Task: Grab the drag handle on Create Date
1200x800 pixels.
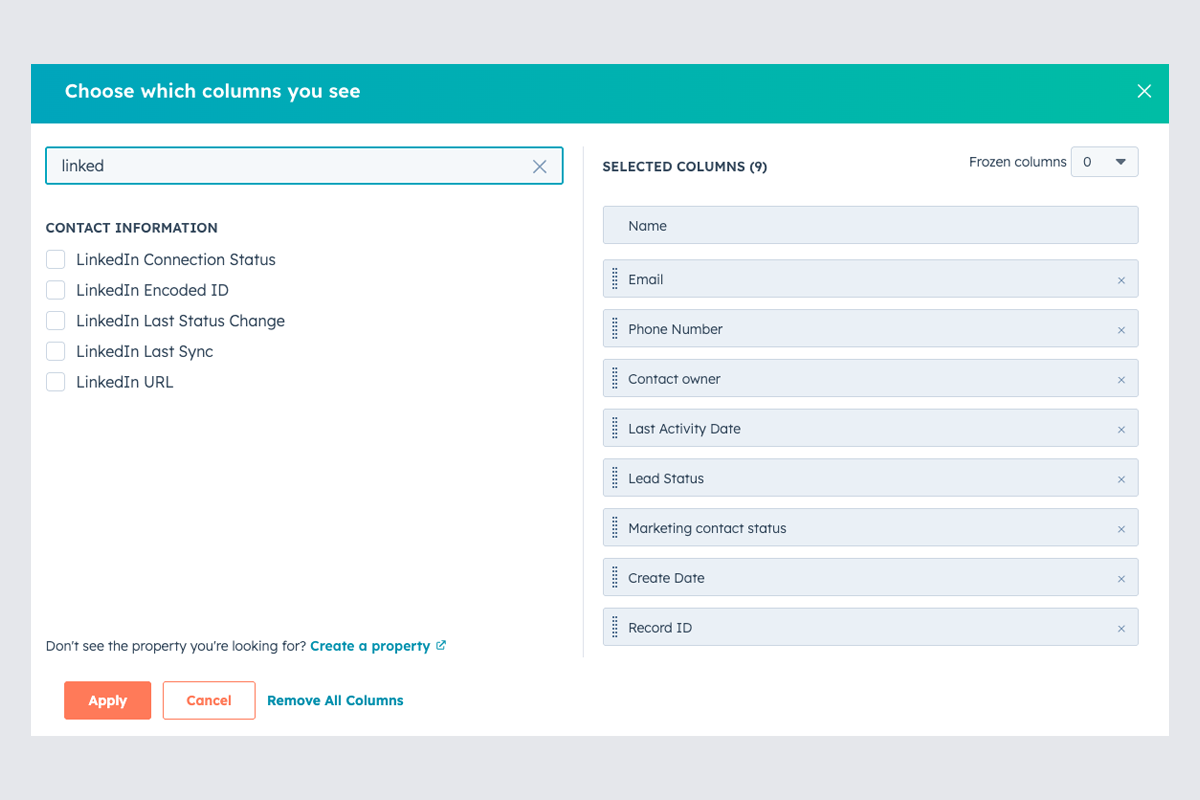Action: point(613,577)
